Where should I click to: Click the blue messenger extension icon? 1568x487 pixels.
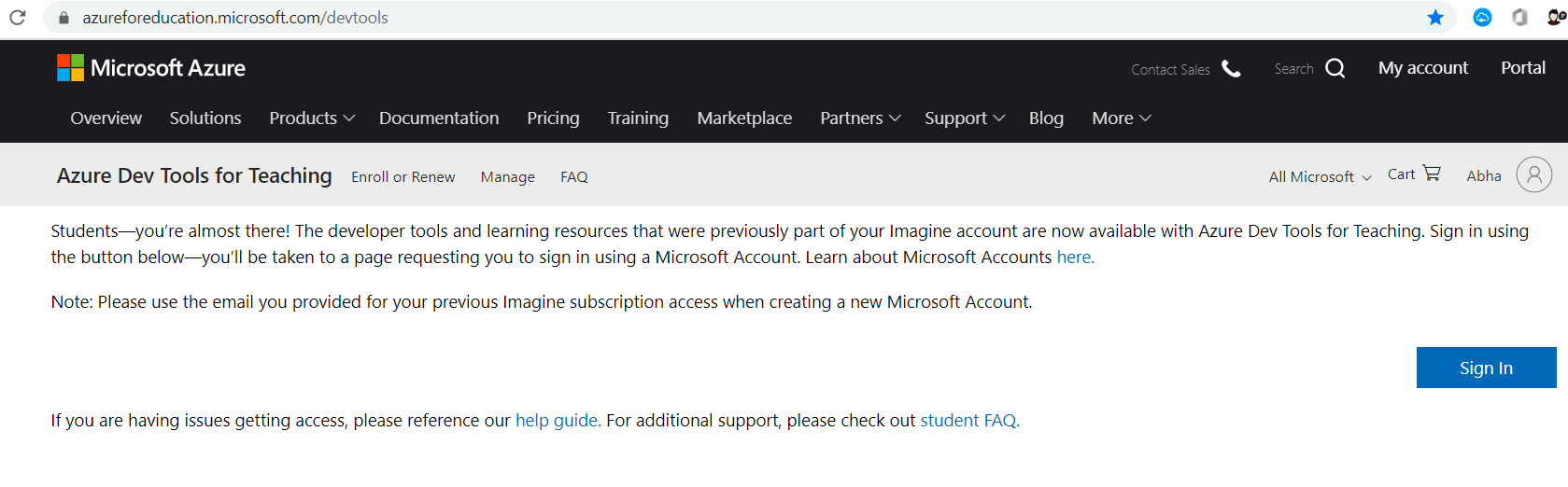pos(1482,18)
